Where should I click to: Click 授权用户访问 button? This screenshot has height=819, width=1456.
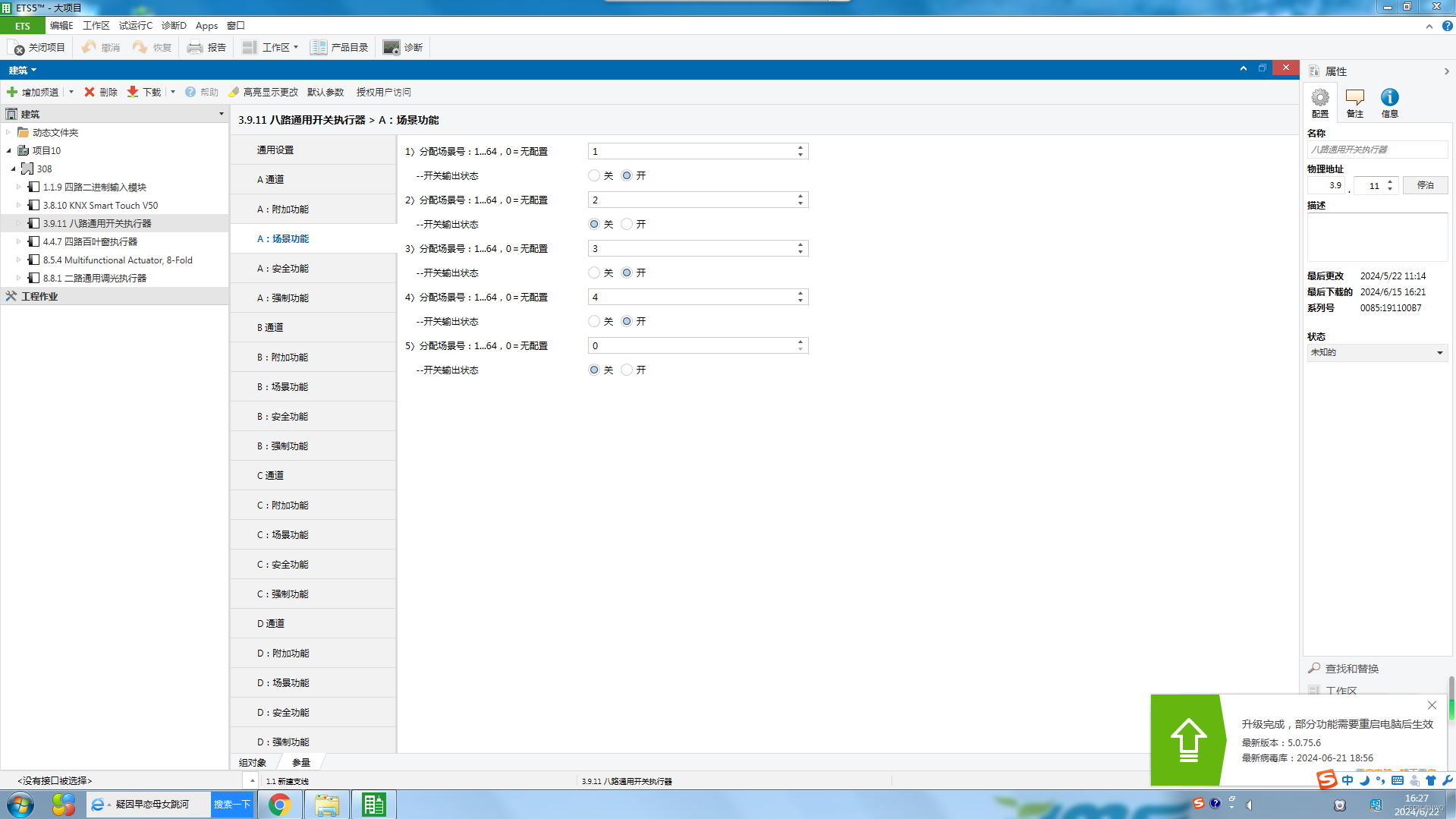[x=384, y=92]
